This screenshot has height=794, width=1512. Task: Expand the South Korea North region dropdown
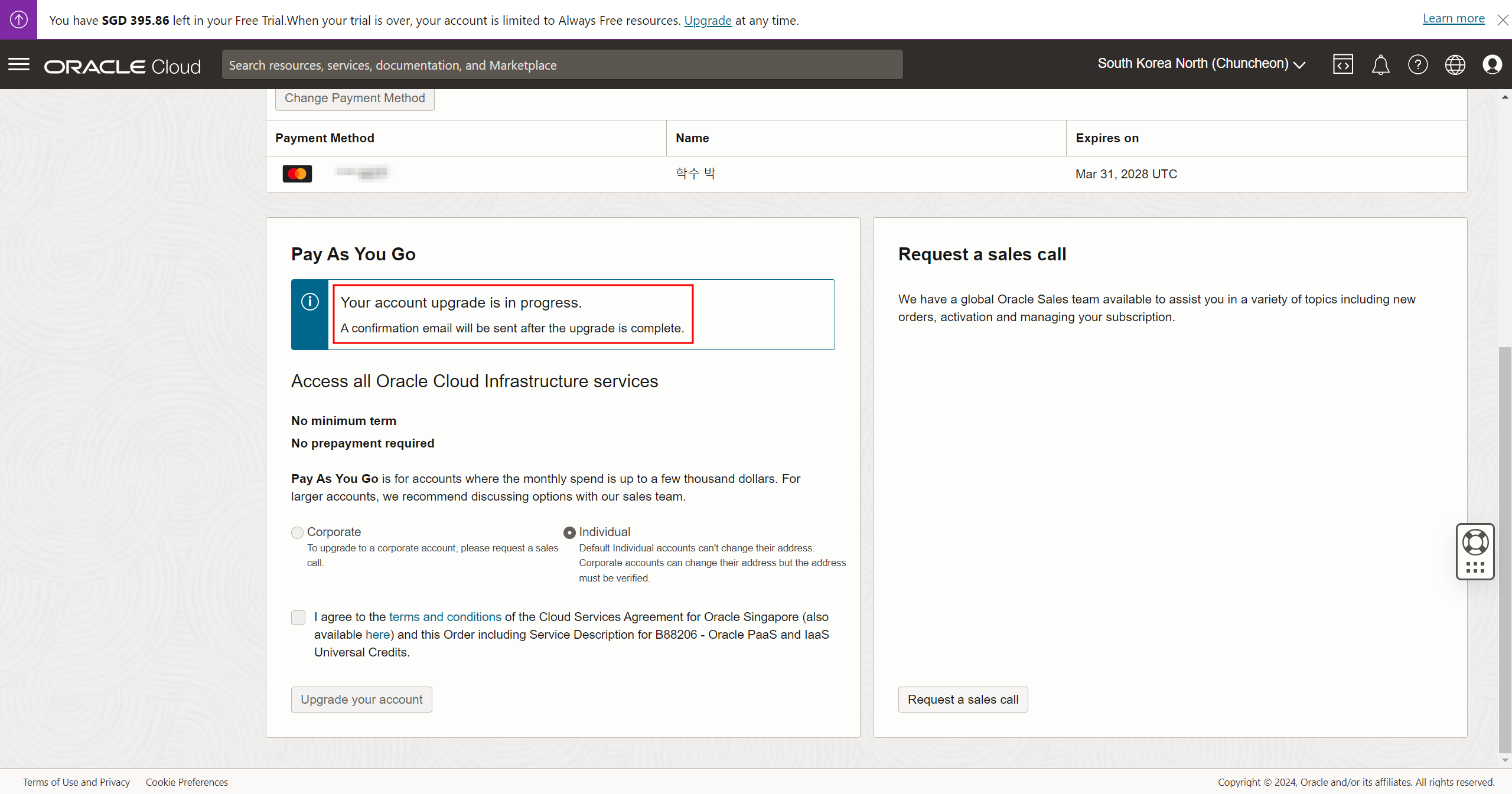click(1201, 64)
